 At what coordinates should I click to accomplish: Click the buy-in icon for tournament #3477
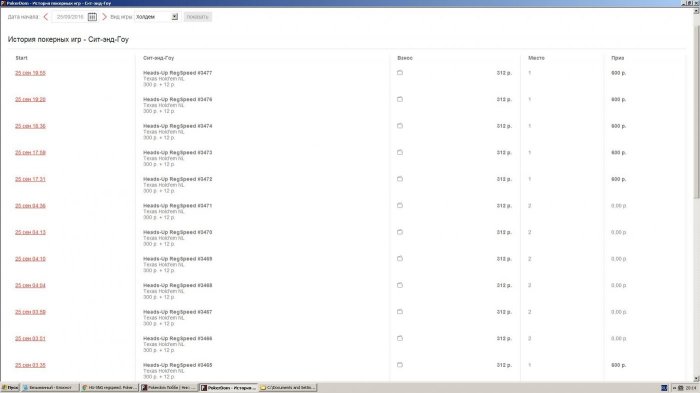[x=400, y=72]
